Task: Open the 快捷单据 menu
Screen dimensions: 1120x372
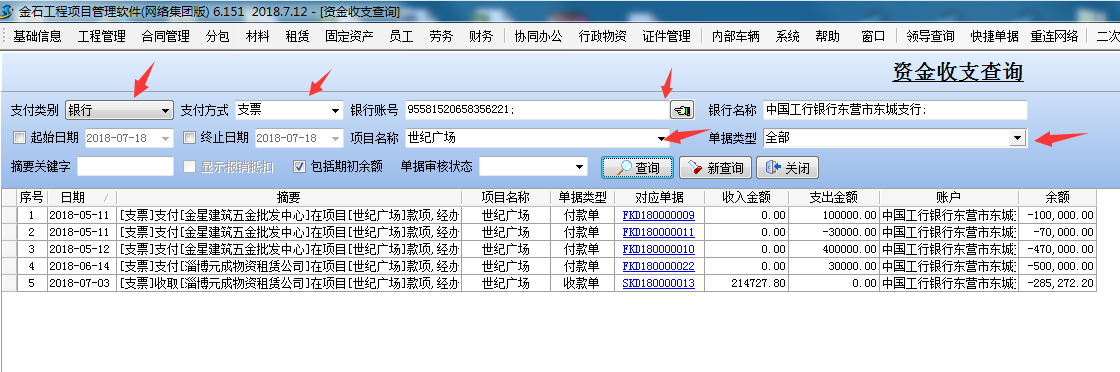Action: (994, 36)
